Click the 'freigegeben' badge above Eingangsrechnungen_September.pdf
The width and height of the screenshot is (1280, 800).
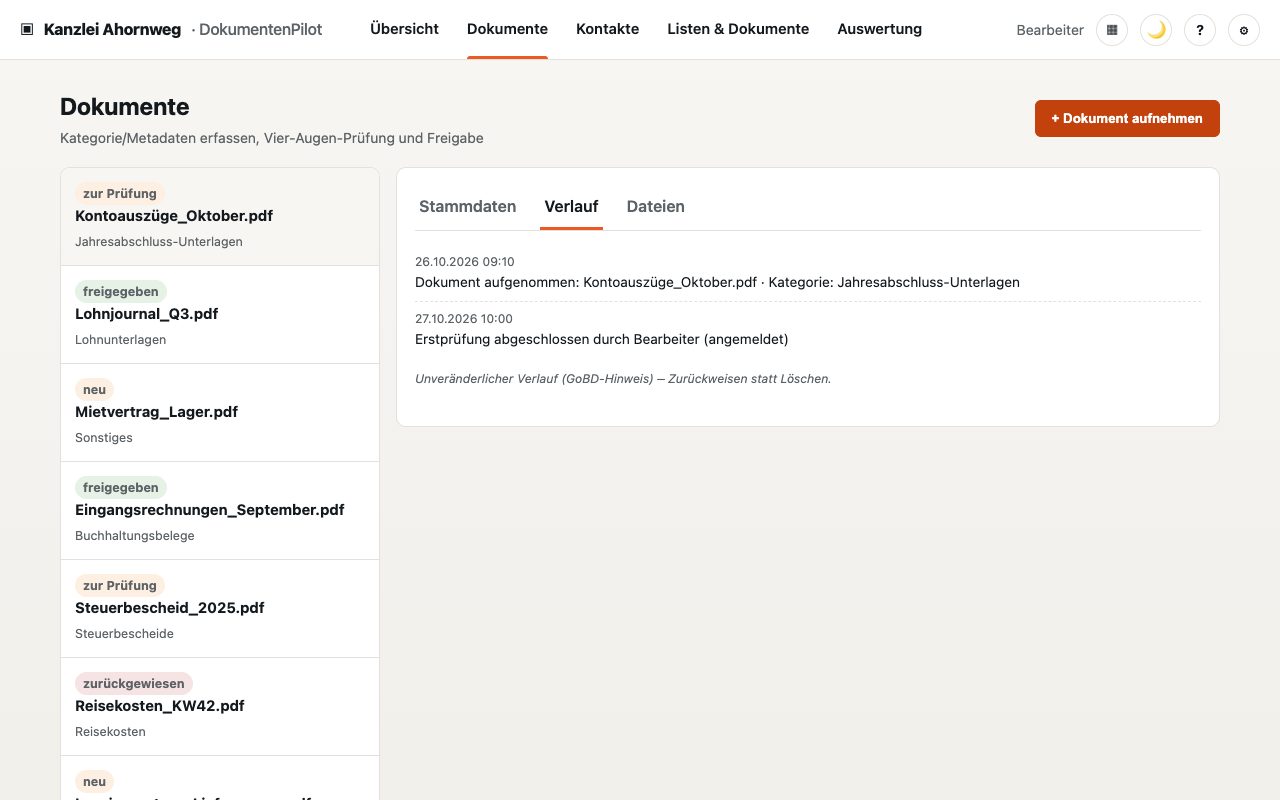[x=121, y=488]
